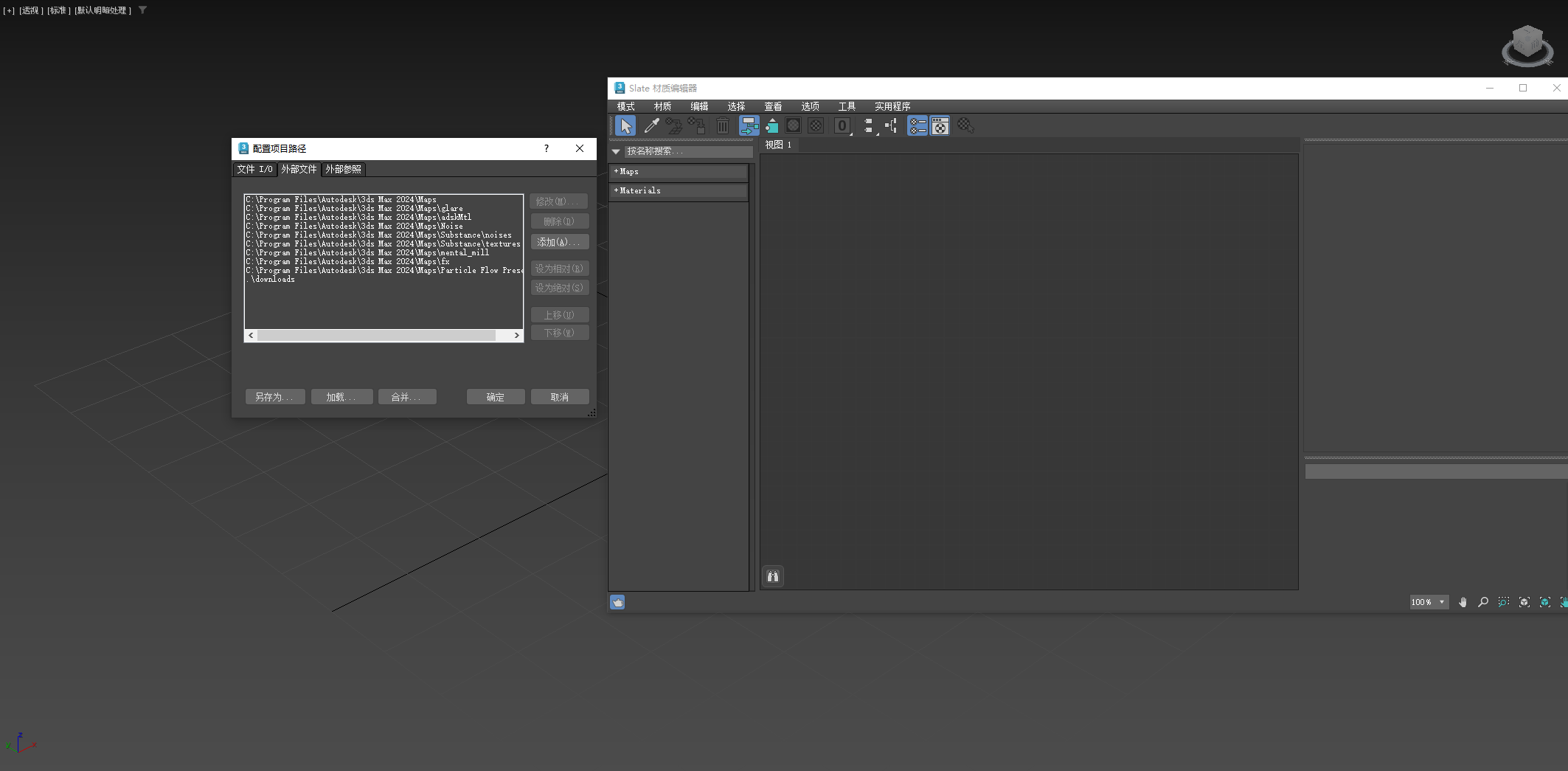This screenshot has width=1568, height=771.
Task: Click the 另存为... button
Action: [x=274, y=397]
